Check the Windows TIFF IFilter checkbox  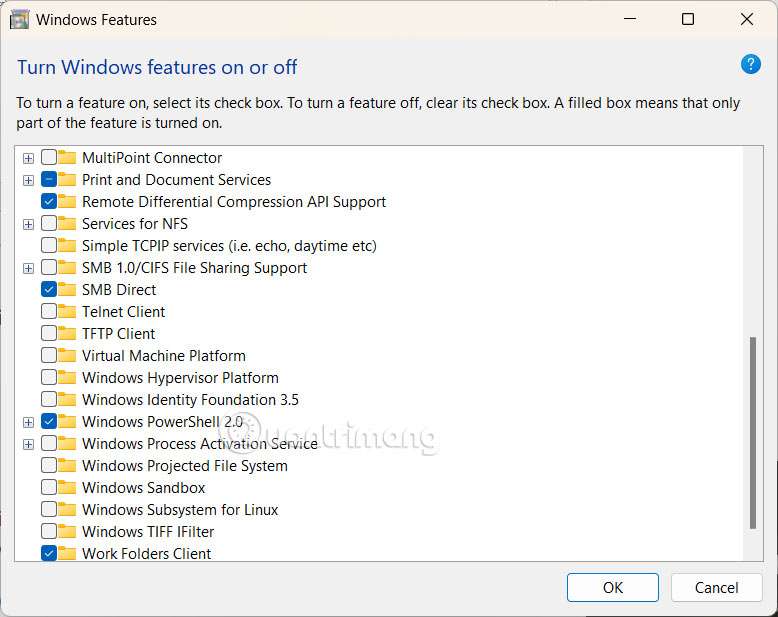(x=49, y=532)
